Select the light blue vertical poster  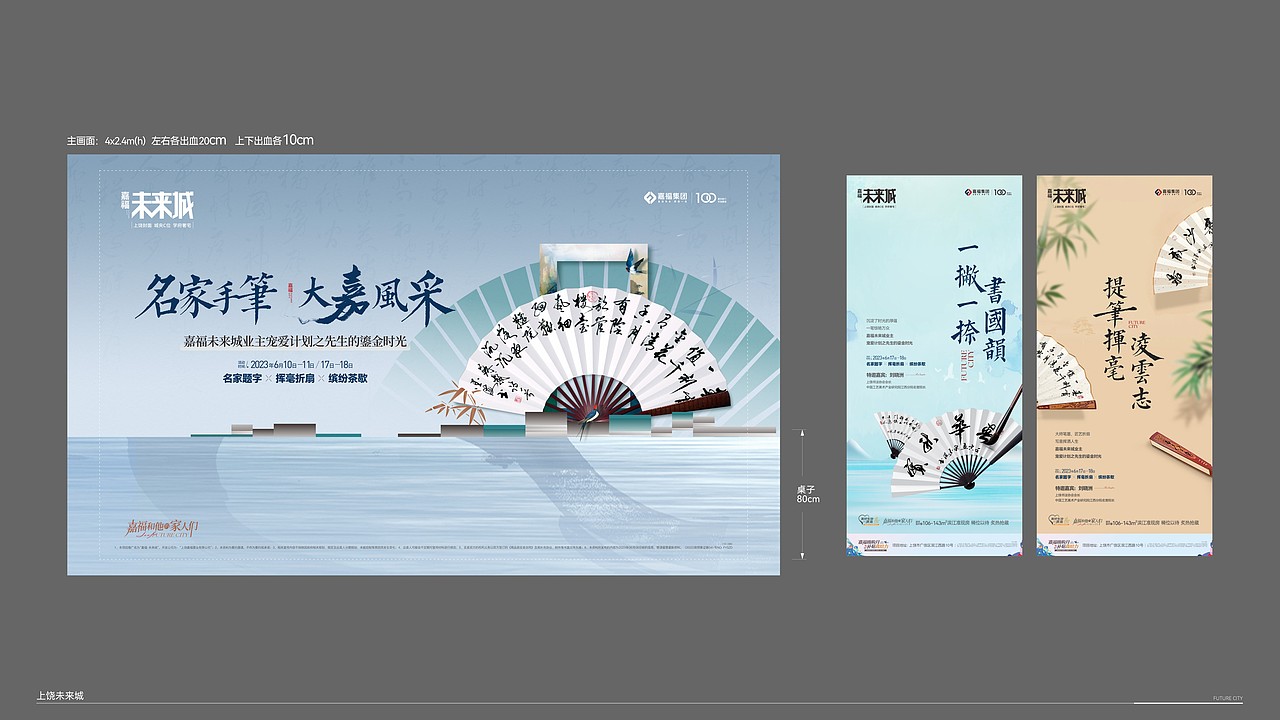tap(934, 365)
